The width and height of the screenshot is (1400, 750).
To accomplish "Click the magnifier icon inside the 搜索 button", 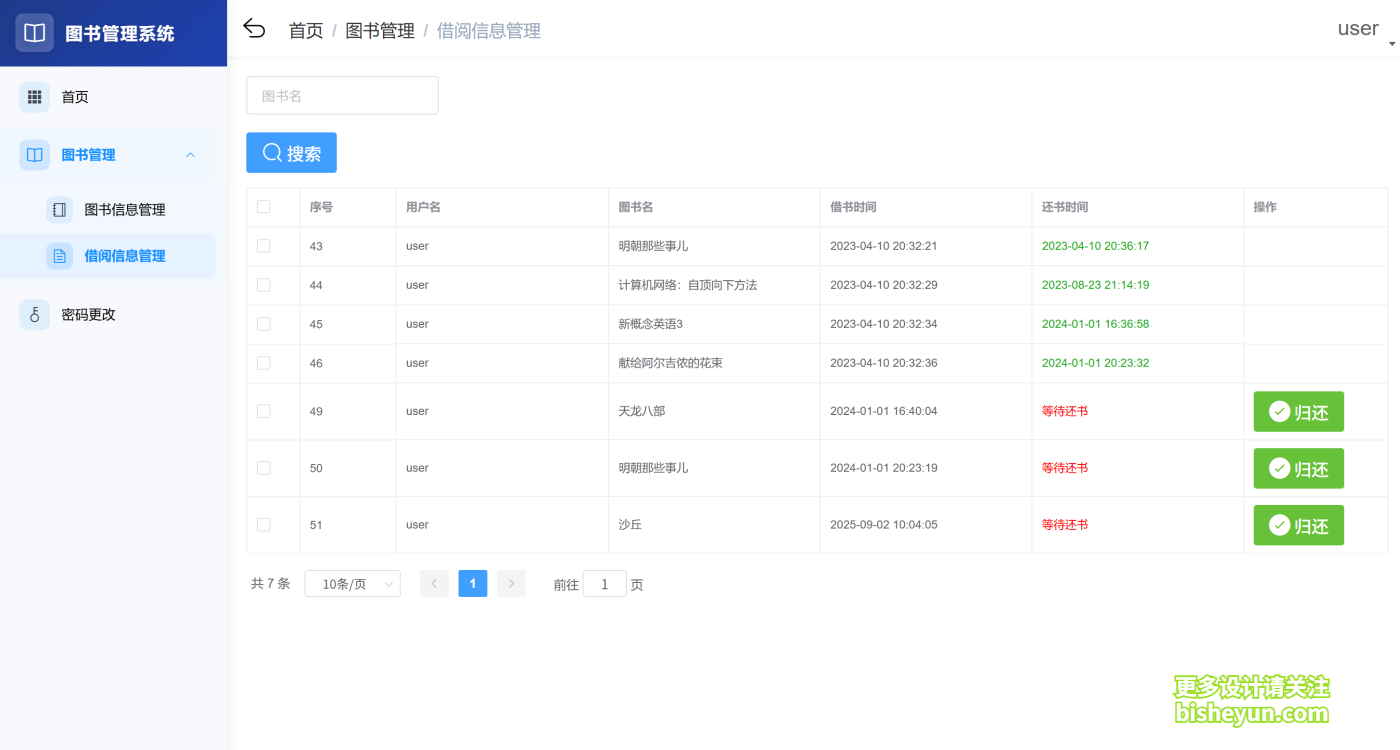I will (271, 152).
